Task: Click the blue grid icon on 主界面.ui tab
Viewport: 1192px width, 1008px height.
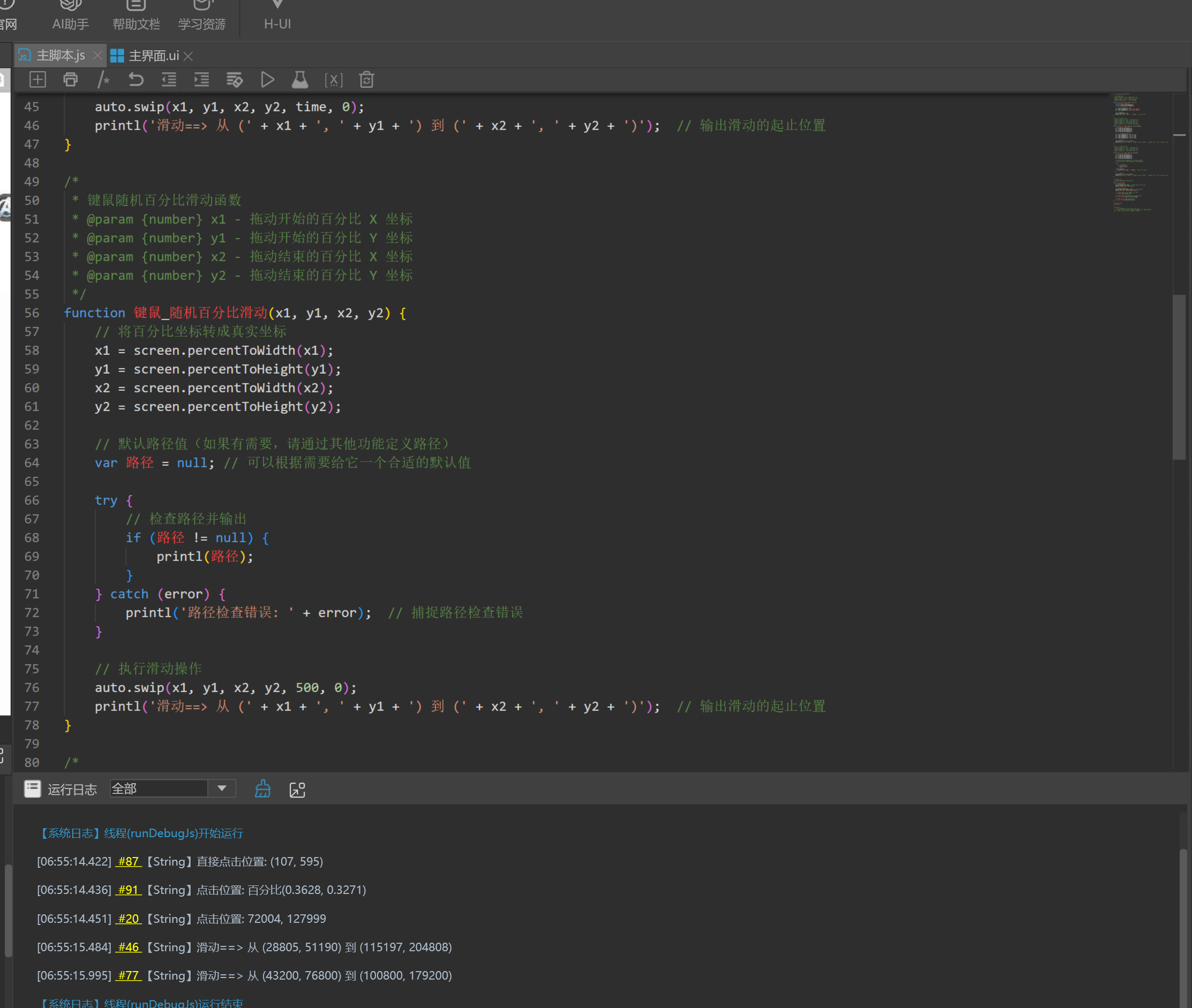Action: tap(117, 56)
